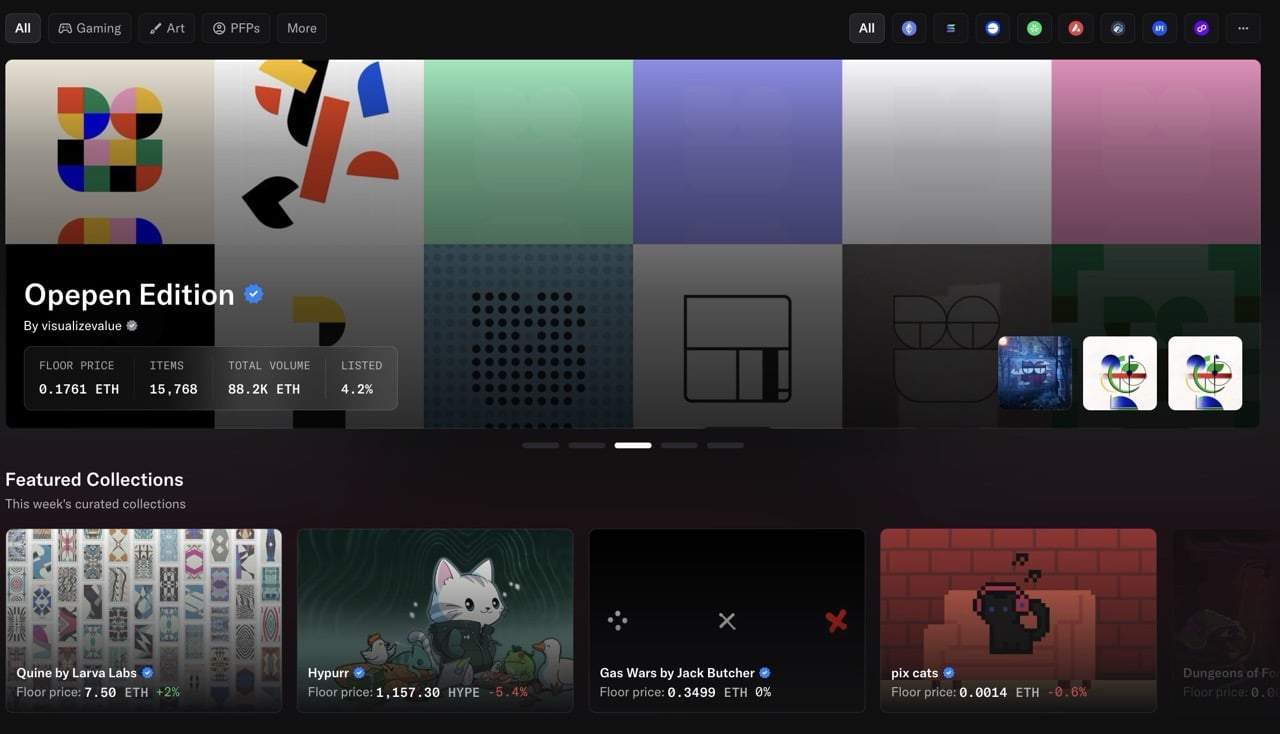Open the Quine by Larva Labs collection
This screenshot has width=1280, height=734.
click(x=144, y=620)
